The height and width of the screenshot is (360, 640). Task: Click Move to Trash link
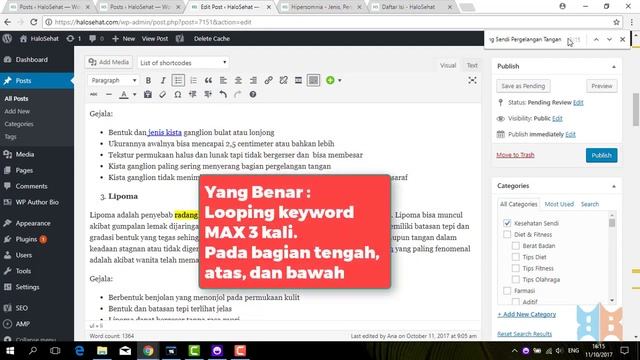(x=515, y=155)
